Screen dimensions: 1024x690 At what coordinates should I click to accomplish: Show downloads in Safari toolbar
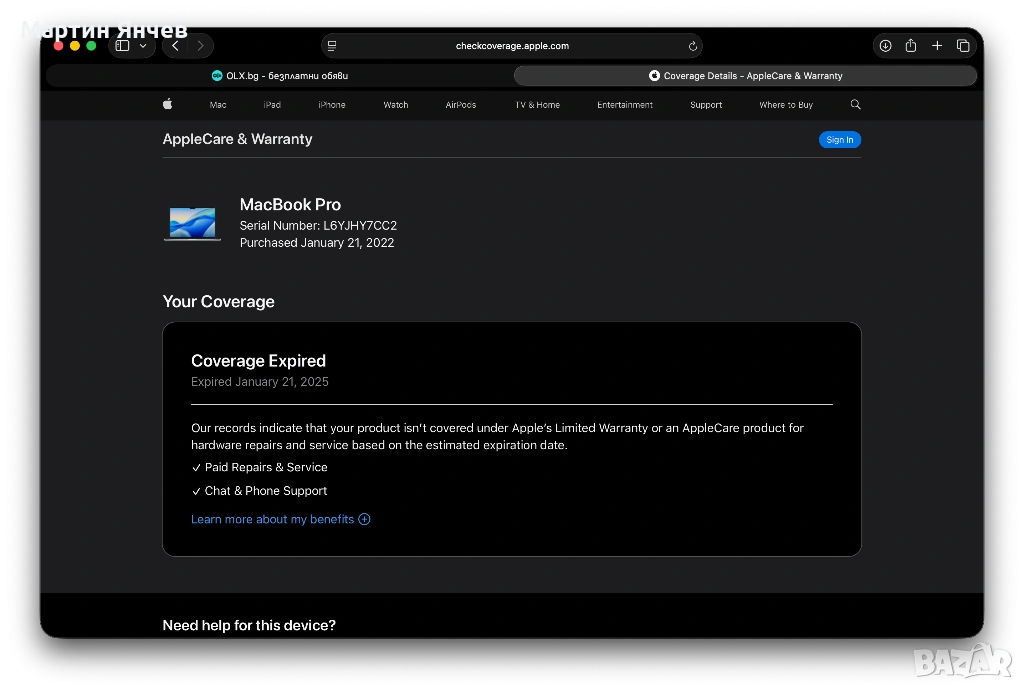[x=885, y=46]
